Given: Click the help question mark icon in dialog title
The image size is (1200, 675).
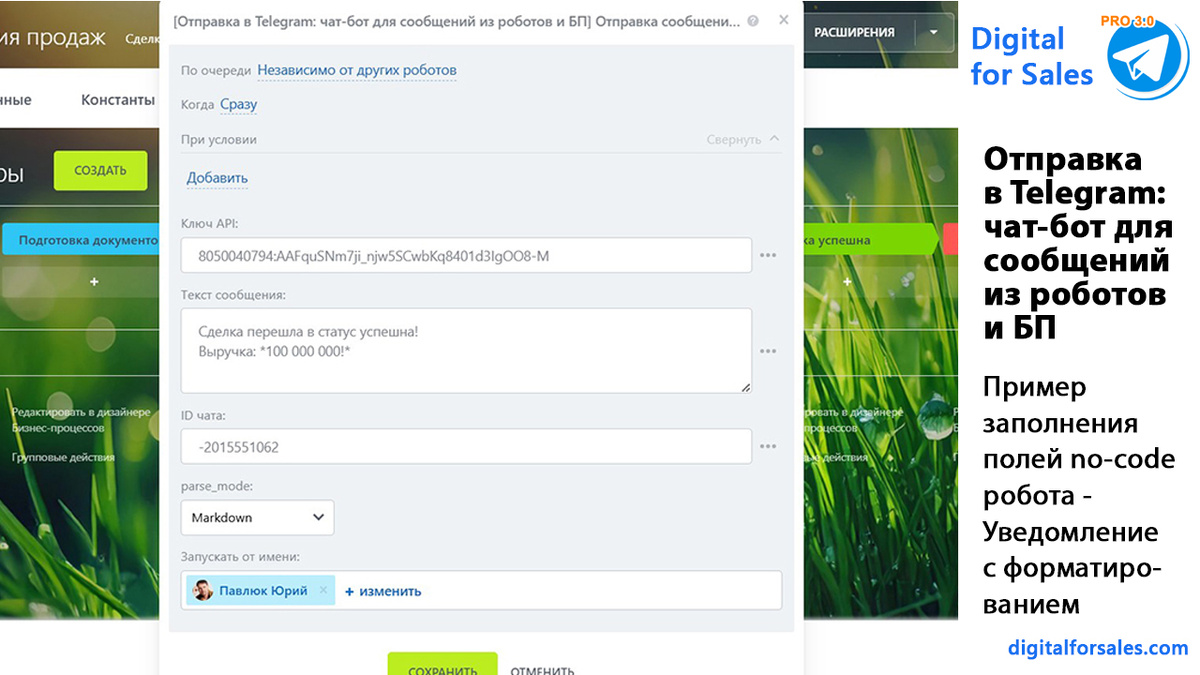Looking at the screenshot, I should [753, 20].
